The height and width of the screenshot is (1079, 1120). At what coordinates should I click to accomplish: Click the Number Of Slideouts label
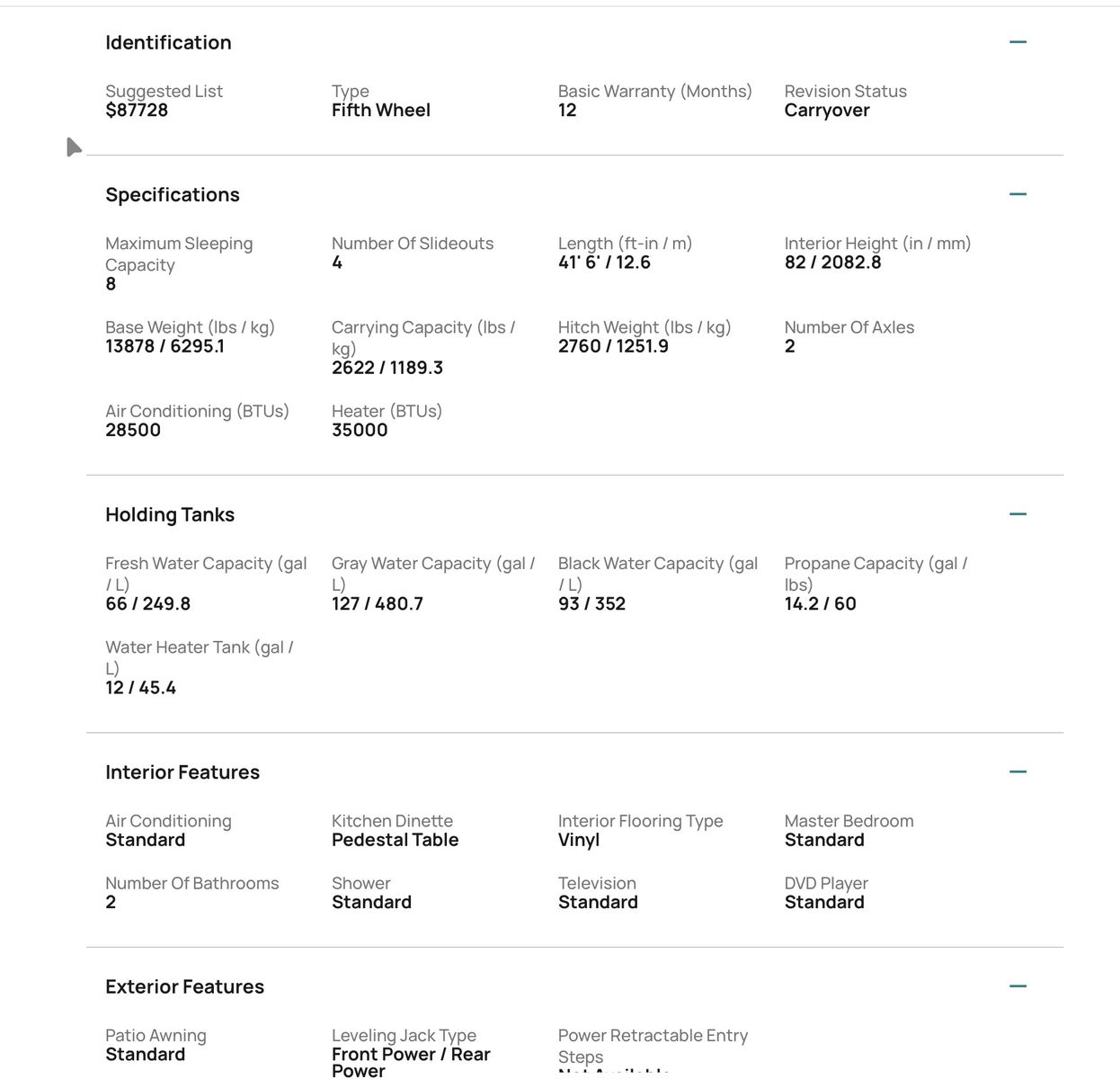pos(413,244)
